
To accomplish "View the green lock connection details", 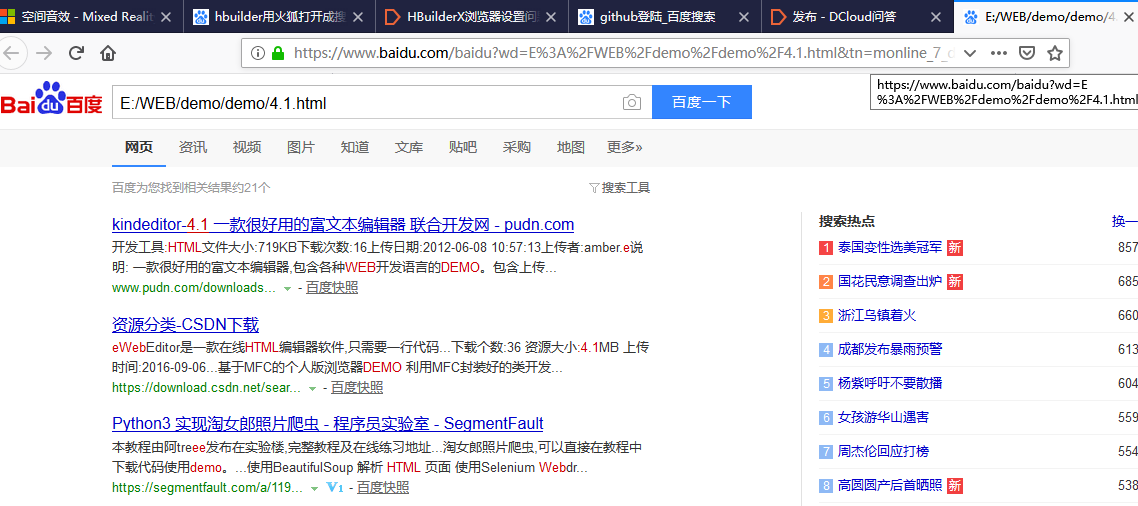I will (277, 53).
